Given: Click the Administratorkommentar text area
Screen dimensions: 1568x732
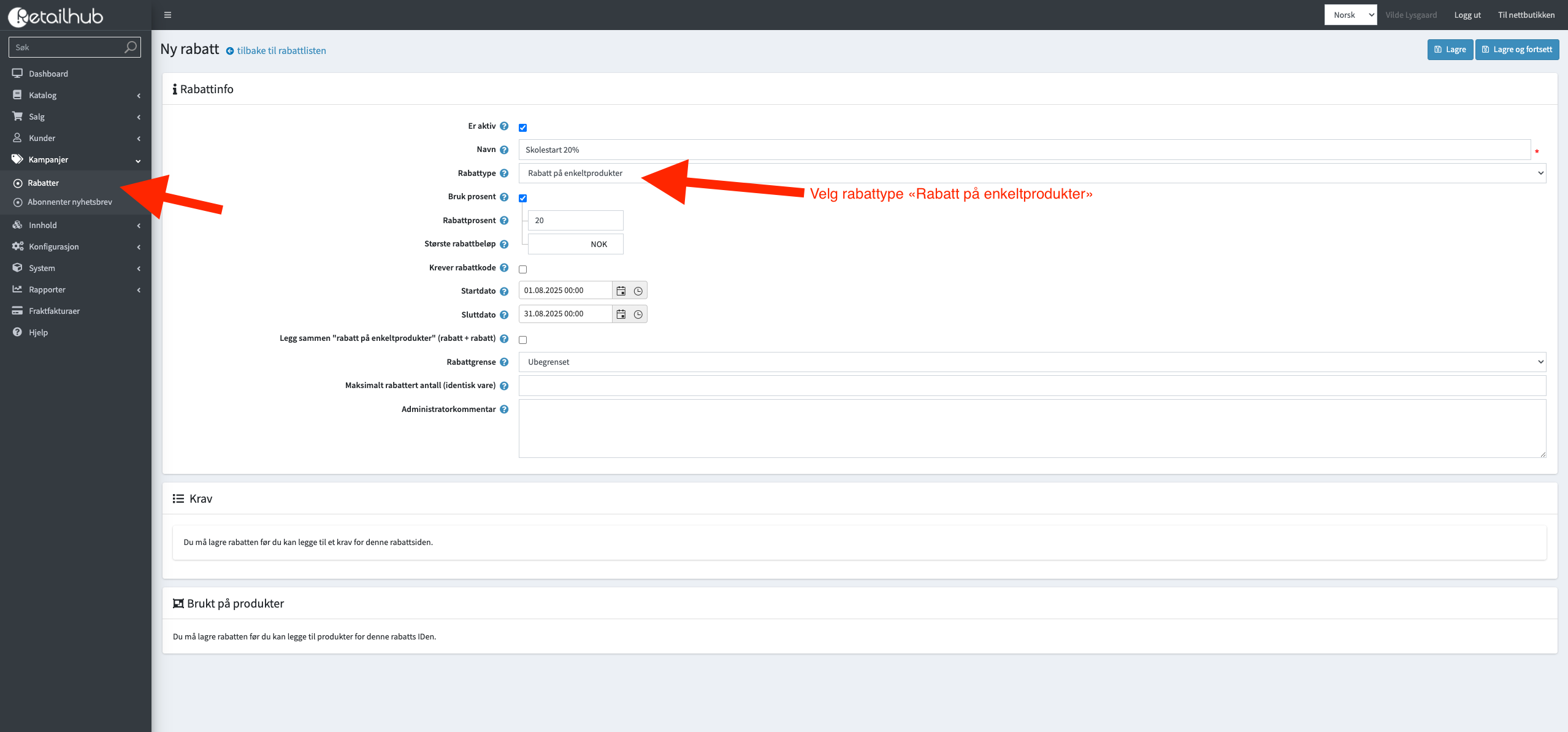Looking at the screenshot, I should (1031, 429).
